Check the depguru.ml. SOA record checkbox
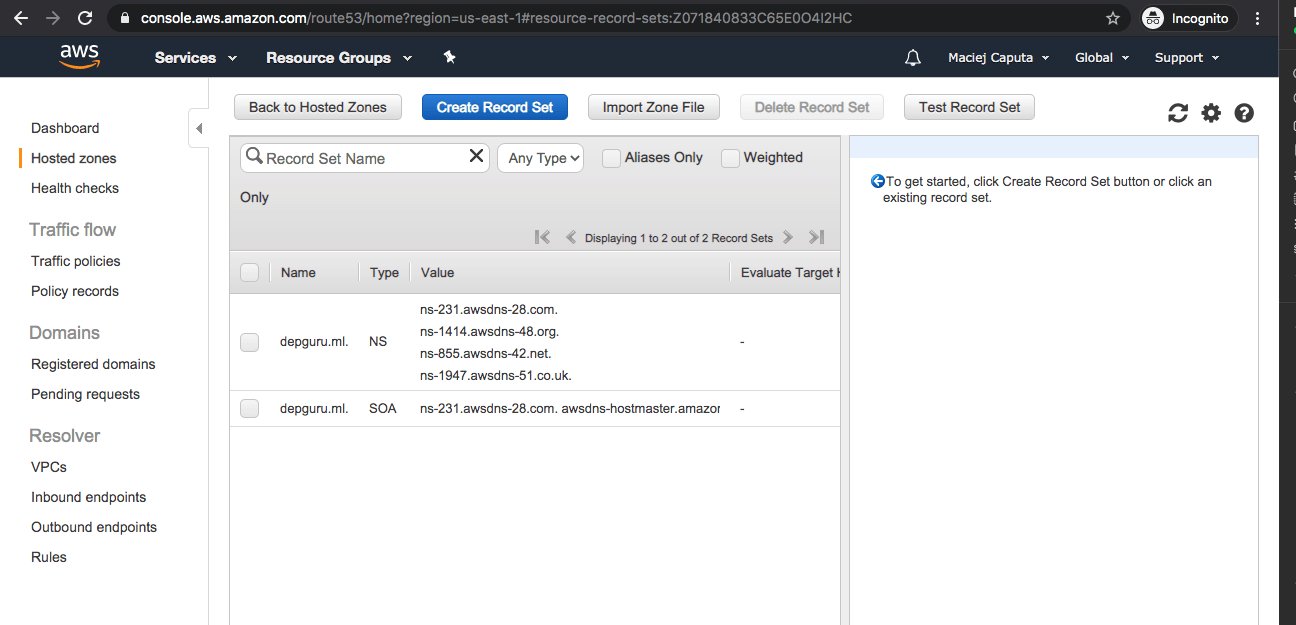This screenshot has width=1296, height=625. [x=250, y=408]
